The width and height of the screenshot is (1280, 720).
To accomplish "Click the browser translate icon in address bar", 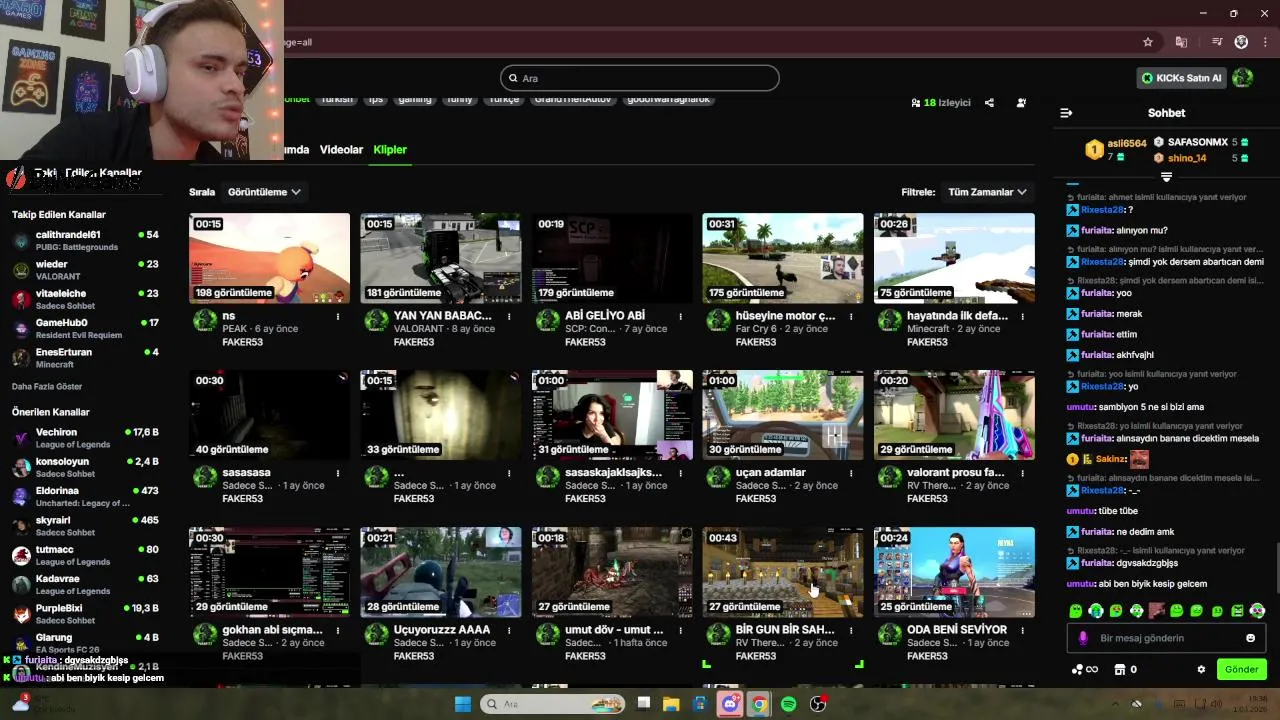I will coord(1181,42).
